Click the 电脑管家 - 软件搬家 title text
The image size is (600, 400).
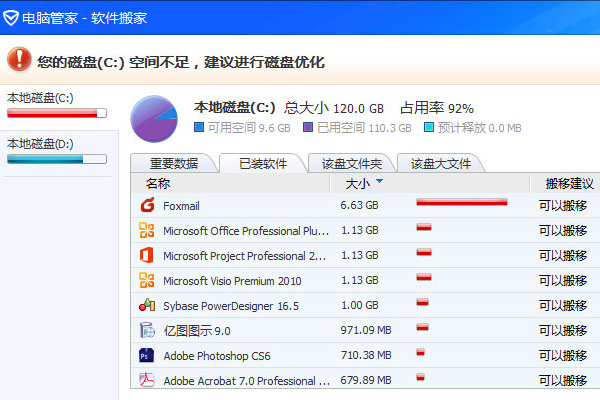85,18
